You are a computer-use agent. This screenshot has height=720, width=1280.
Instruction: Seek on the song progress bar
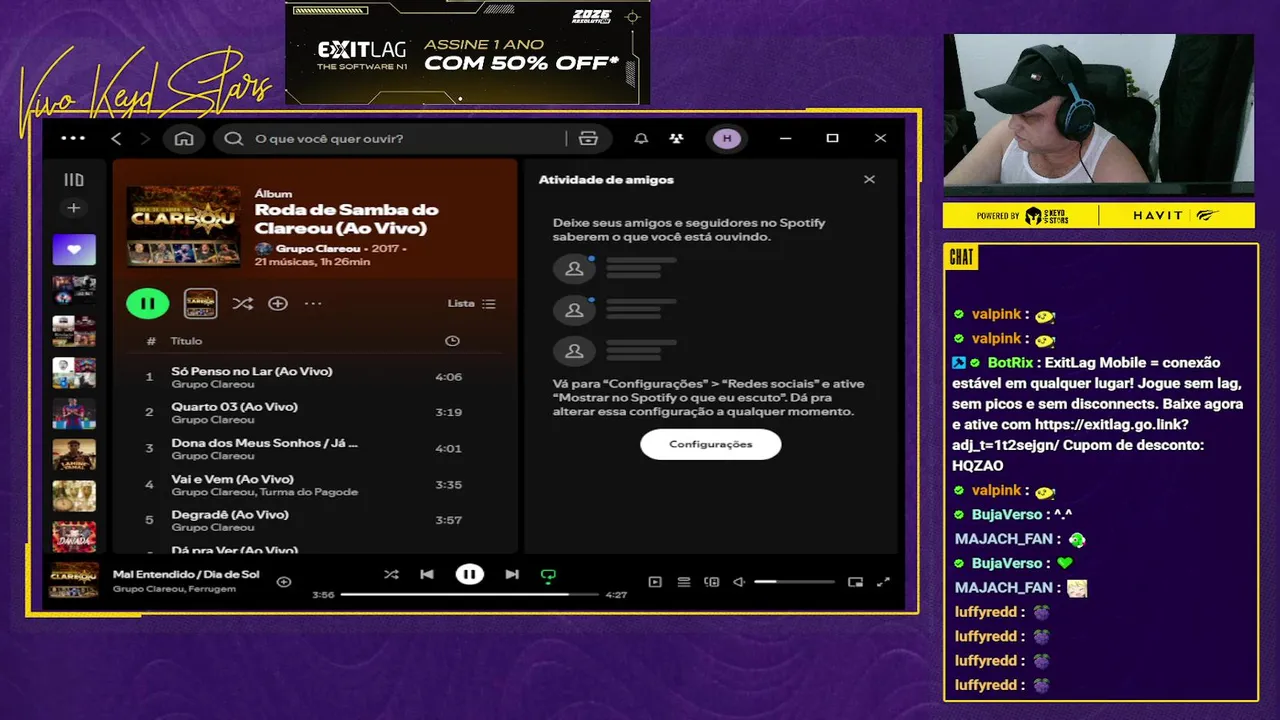(470, 594)
